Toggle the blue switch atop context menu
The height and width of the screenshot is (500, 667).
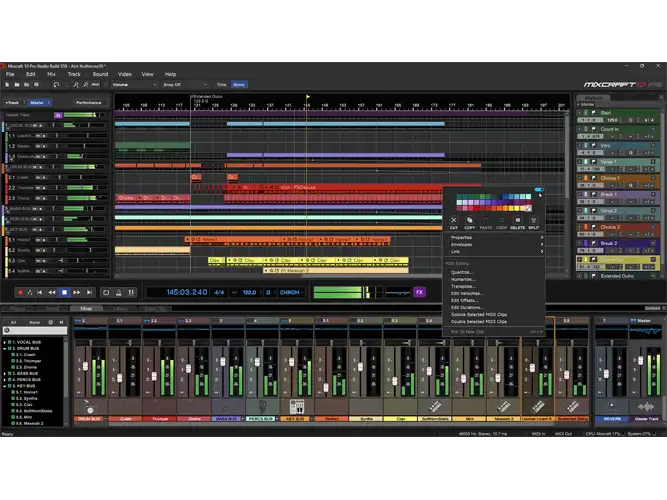click(x=539, y=189)
